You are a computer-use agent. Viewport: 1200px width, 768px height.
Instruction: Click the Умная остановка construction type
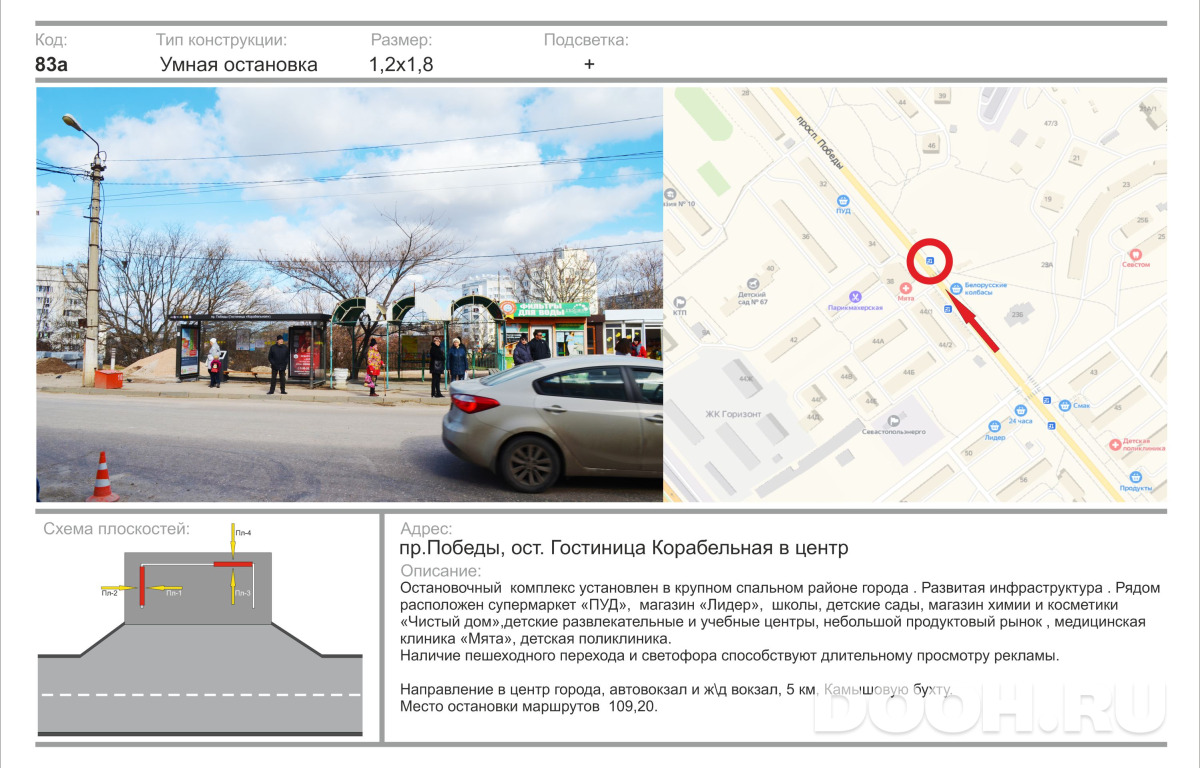(239, 65)
